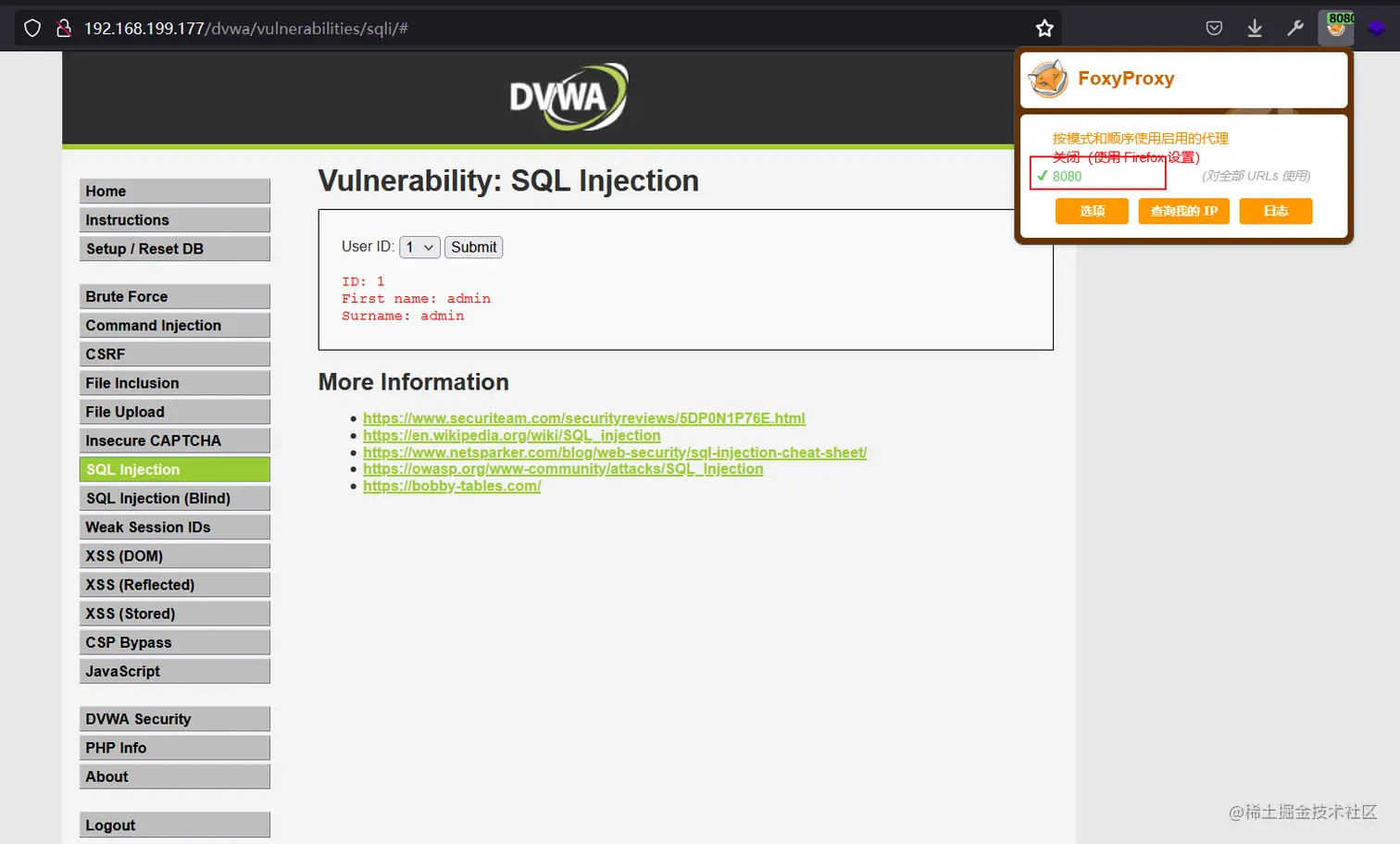Open the PHP Info page

[175, 748]
